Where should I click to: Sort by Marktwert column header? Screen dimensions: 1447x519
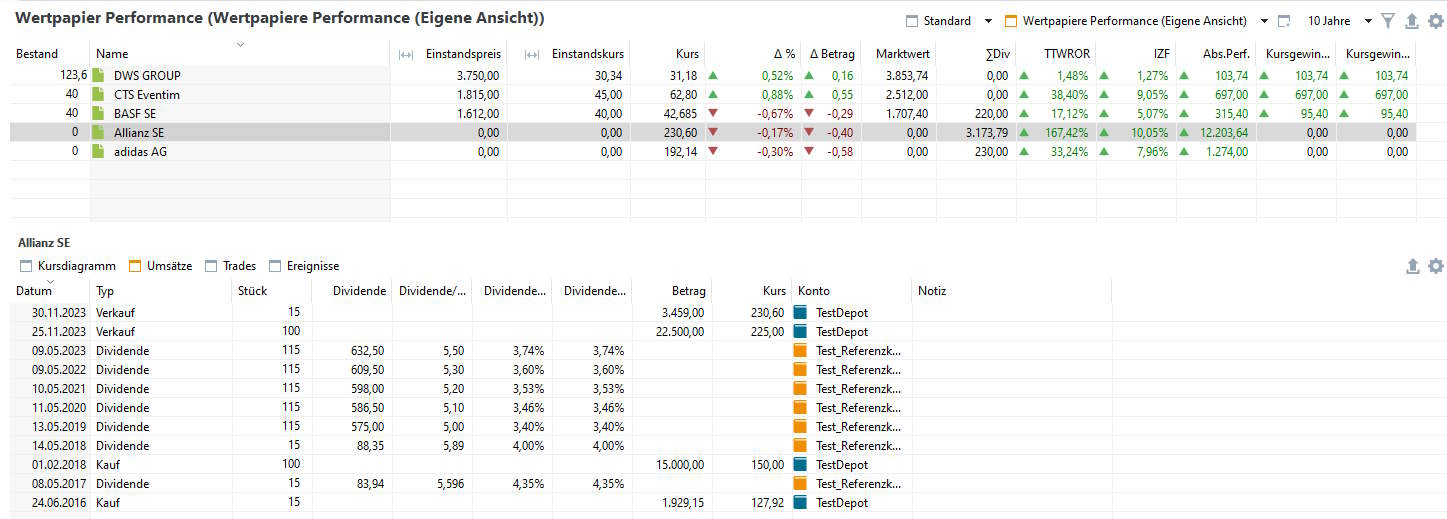(901, 54)
